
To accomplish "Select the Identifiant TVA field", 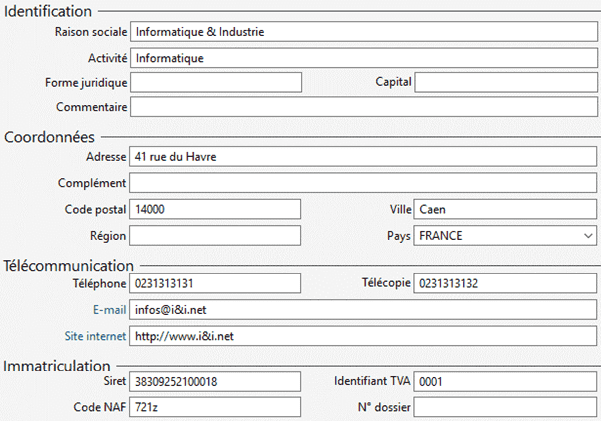I will [505, 382].
